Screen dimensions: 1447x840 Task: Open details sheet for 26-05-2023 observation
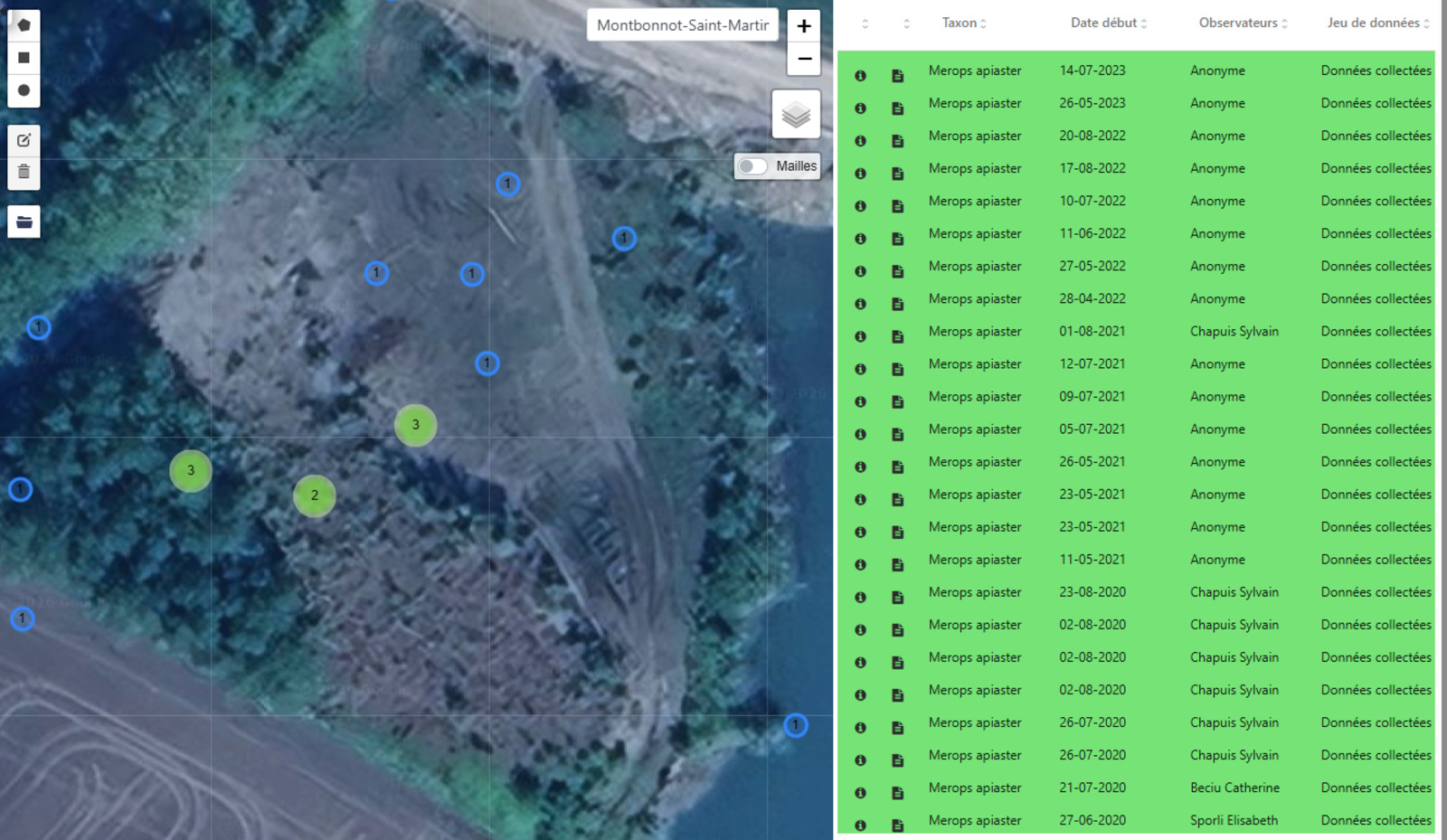pyautogui.click(x=897, y=109)
